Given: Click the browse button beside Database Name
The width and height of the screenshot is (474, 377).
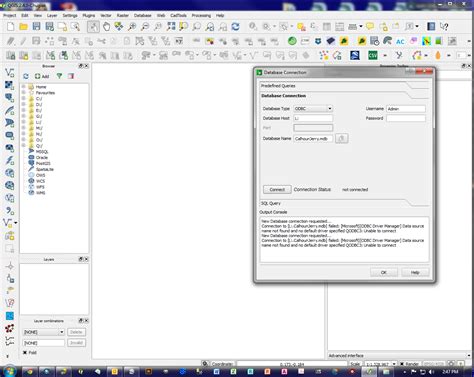Looking at the screenshot, I should pos(342,138).
